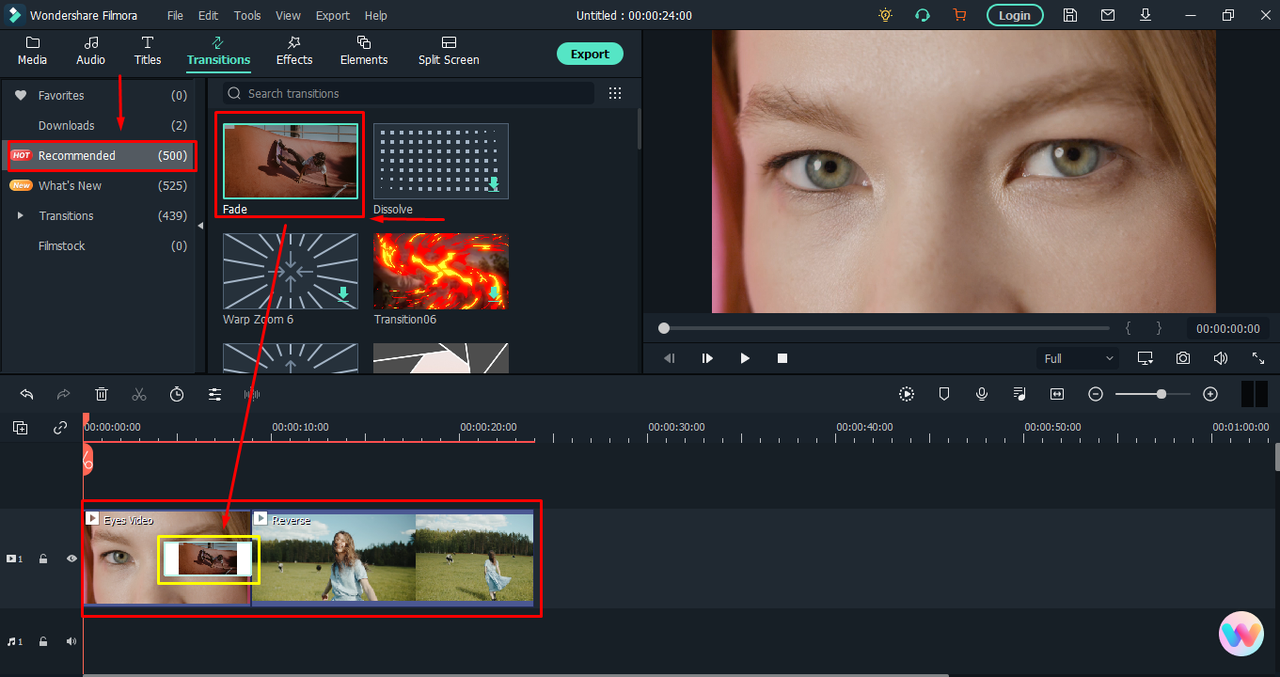Open the speed timer tool
The height and width of the screenshot is (677, 1280).
pyautogui.click(x=177, y=395)
